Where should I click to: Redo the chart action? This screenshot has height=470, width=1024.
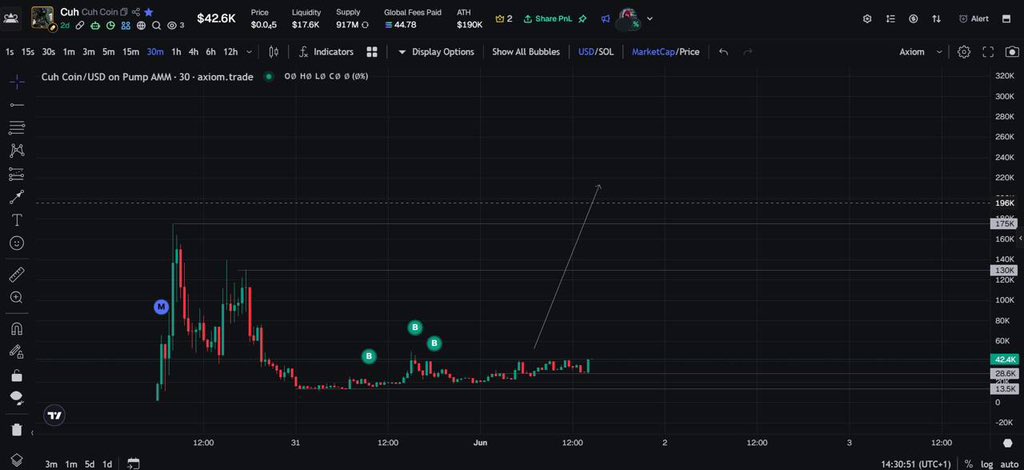click(x=748, y=52)
